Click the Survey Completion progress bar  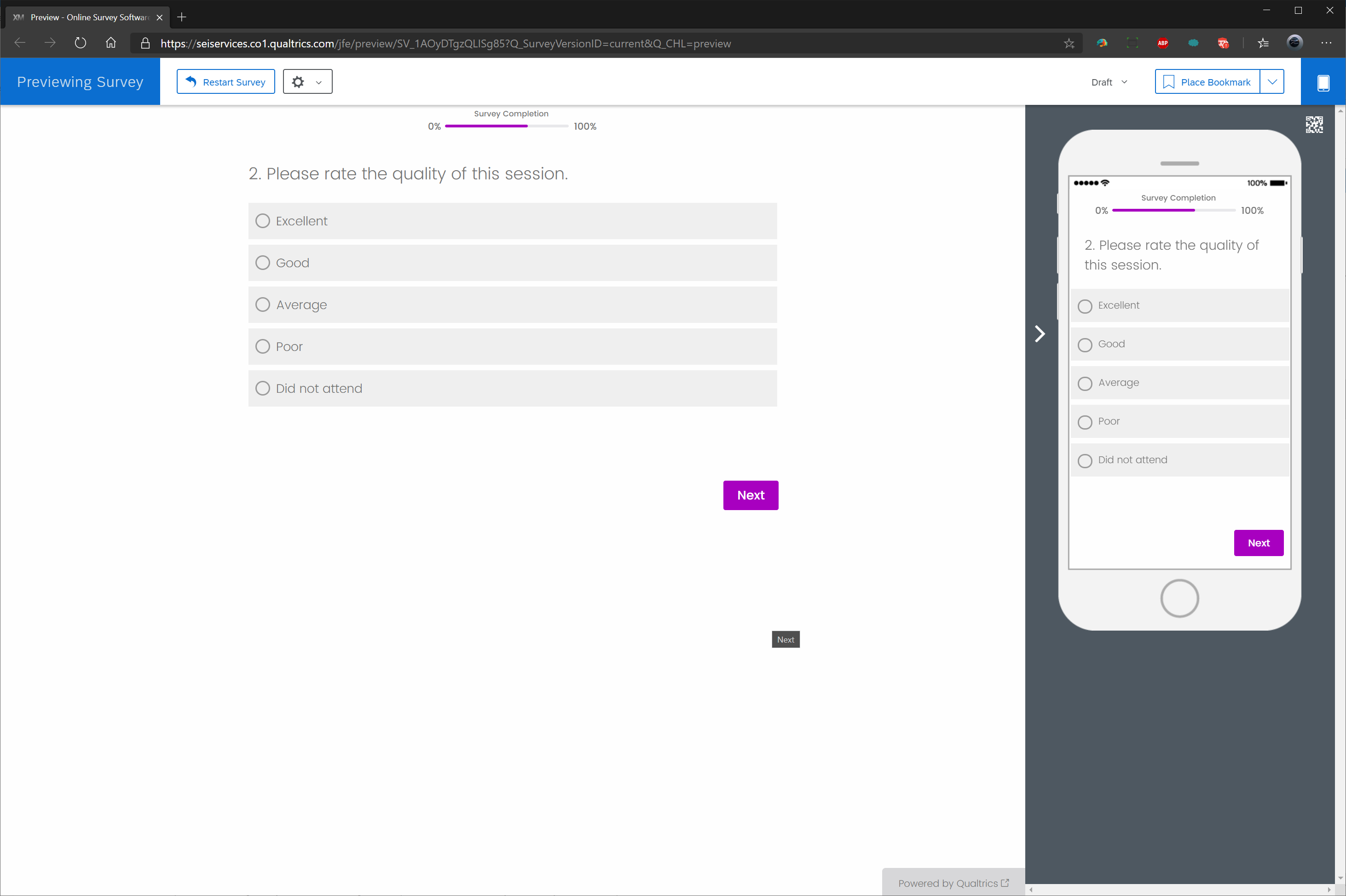point(506,126)
